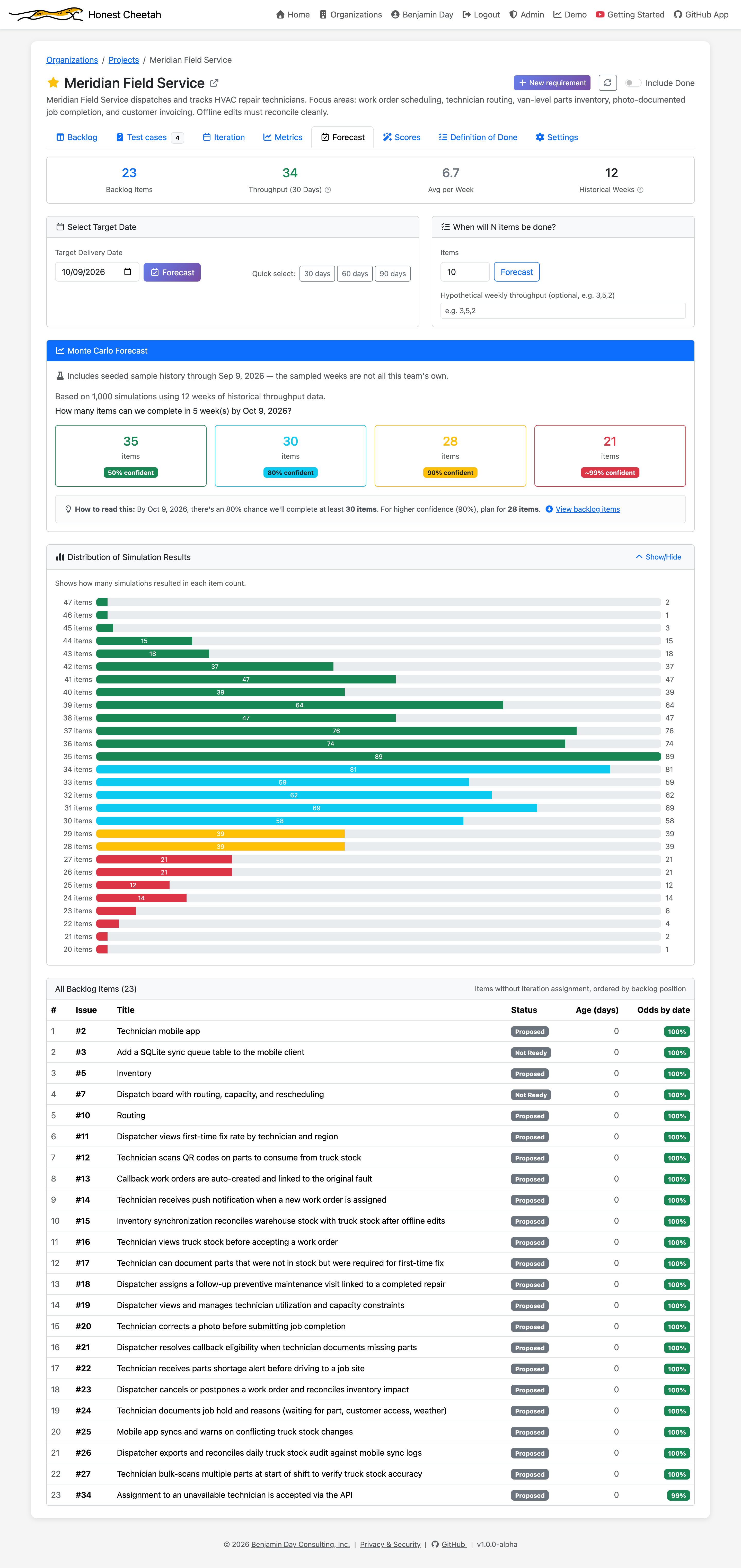Click the lightbulb icon in How to read this
741x1568 pixels.
68,509
